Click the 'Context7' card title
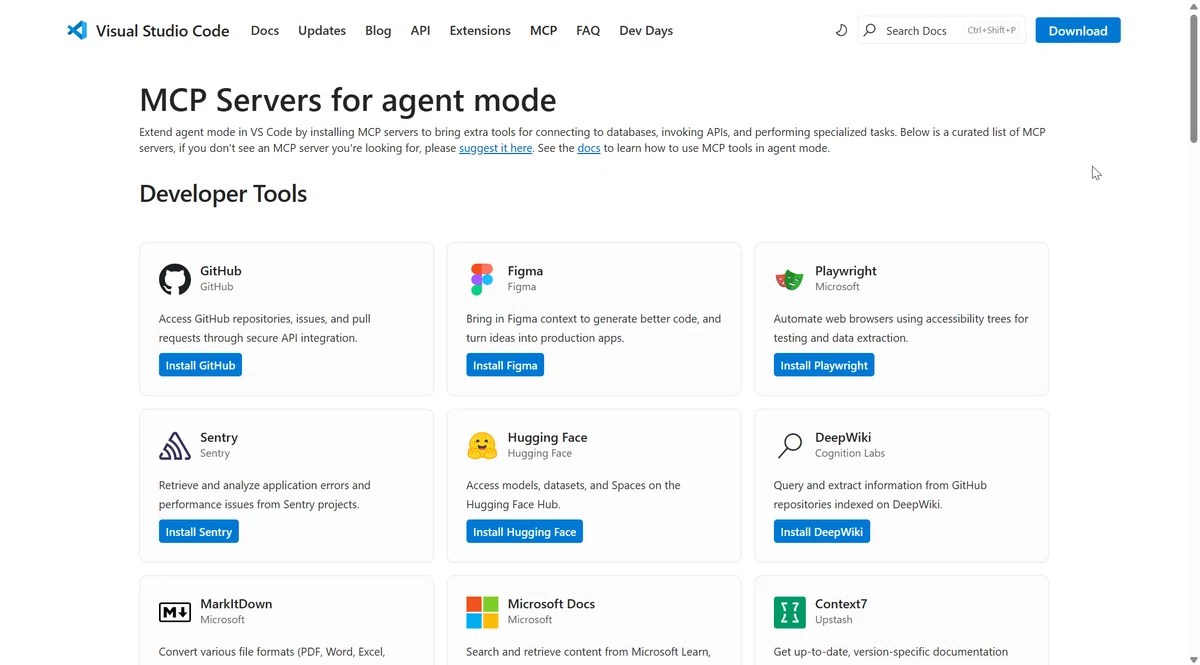 841,604
